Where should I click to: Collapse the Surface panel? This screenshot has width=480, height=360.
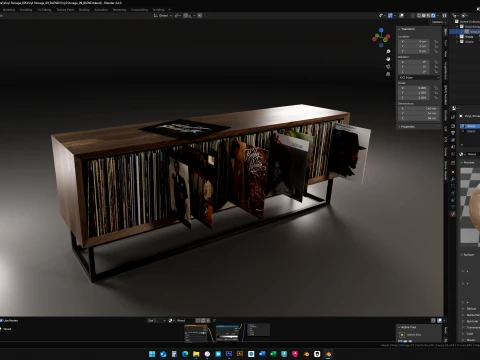pyautogui.click(x=461, y=255)
